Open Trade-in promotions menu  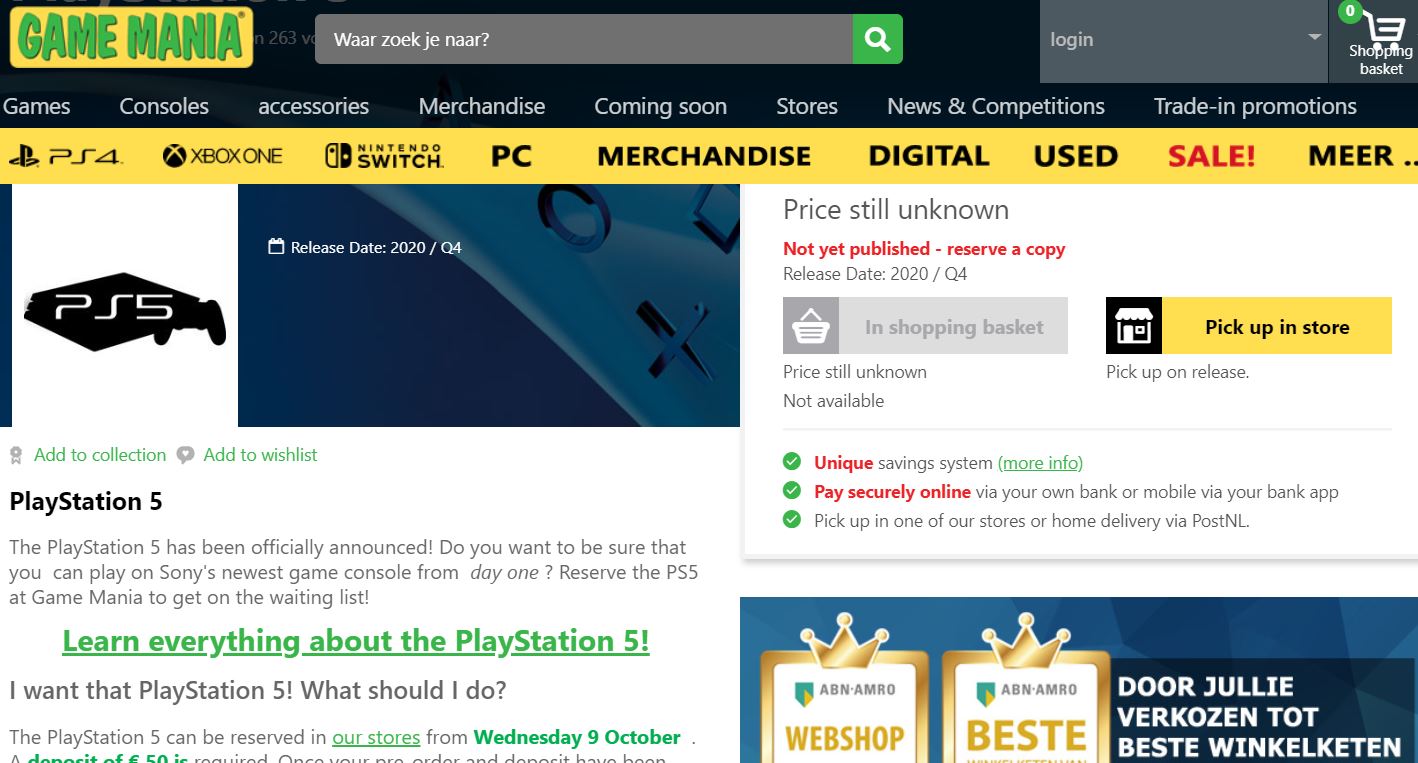pos(1255,106)
